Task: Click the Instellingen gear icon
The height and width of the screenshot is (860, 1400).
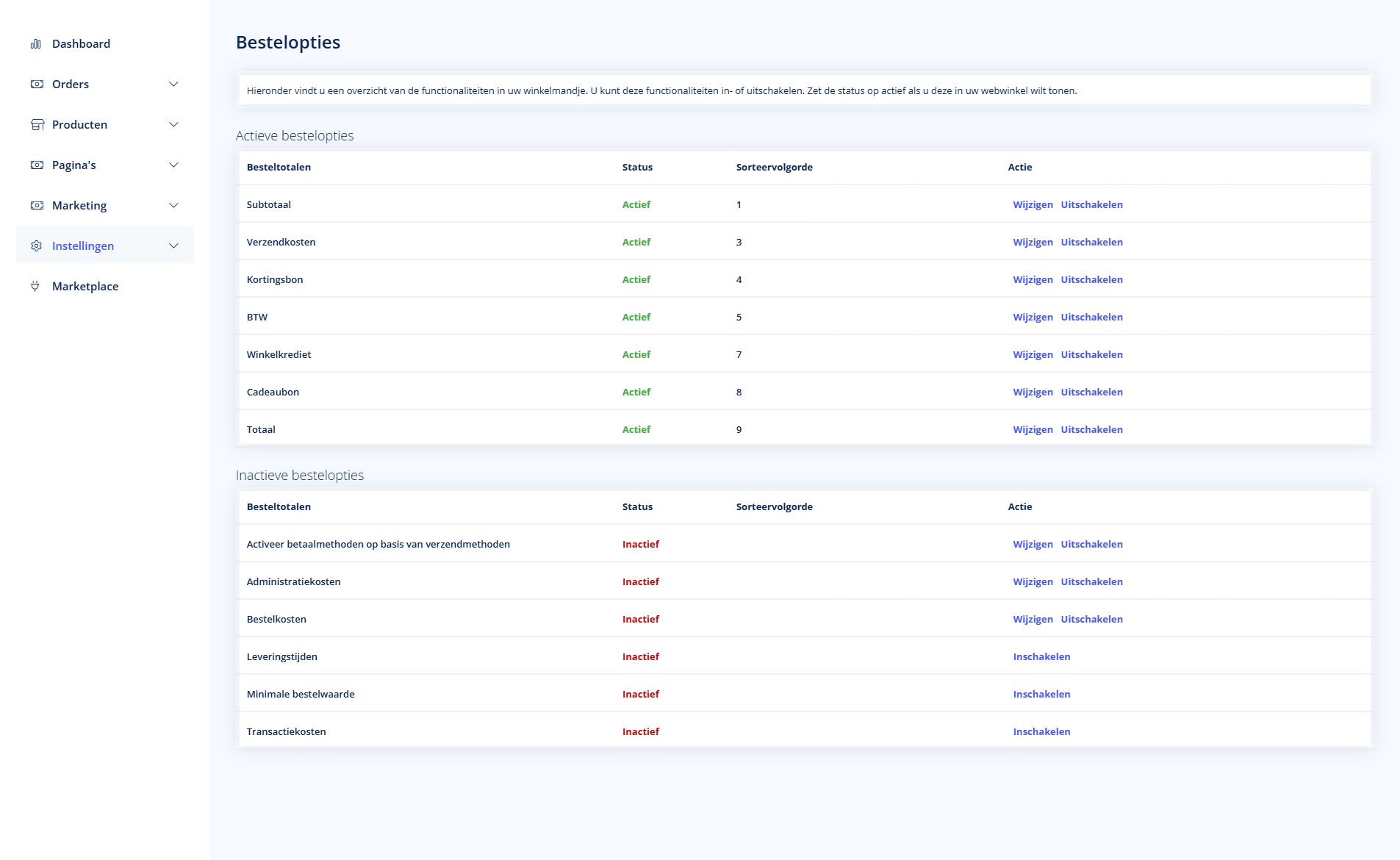Action: point(36,246)
